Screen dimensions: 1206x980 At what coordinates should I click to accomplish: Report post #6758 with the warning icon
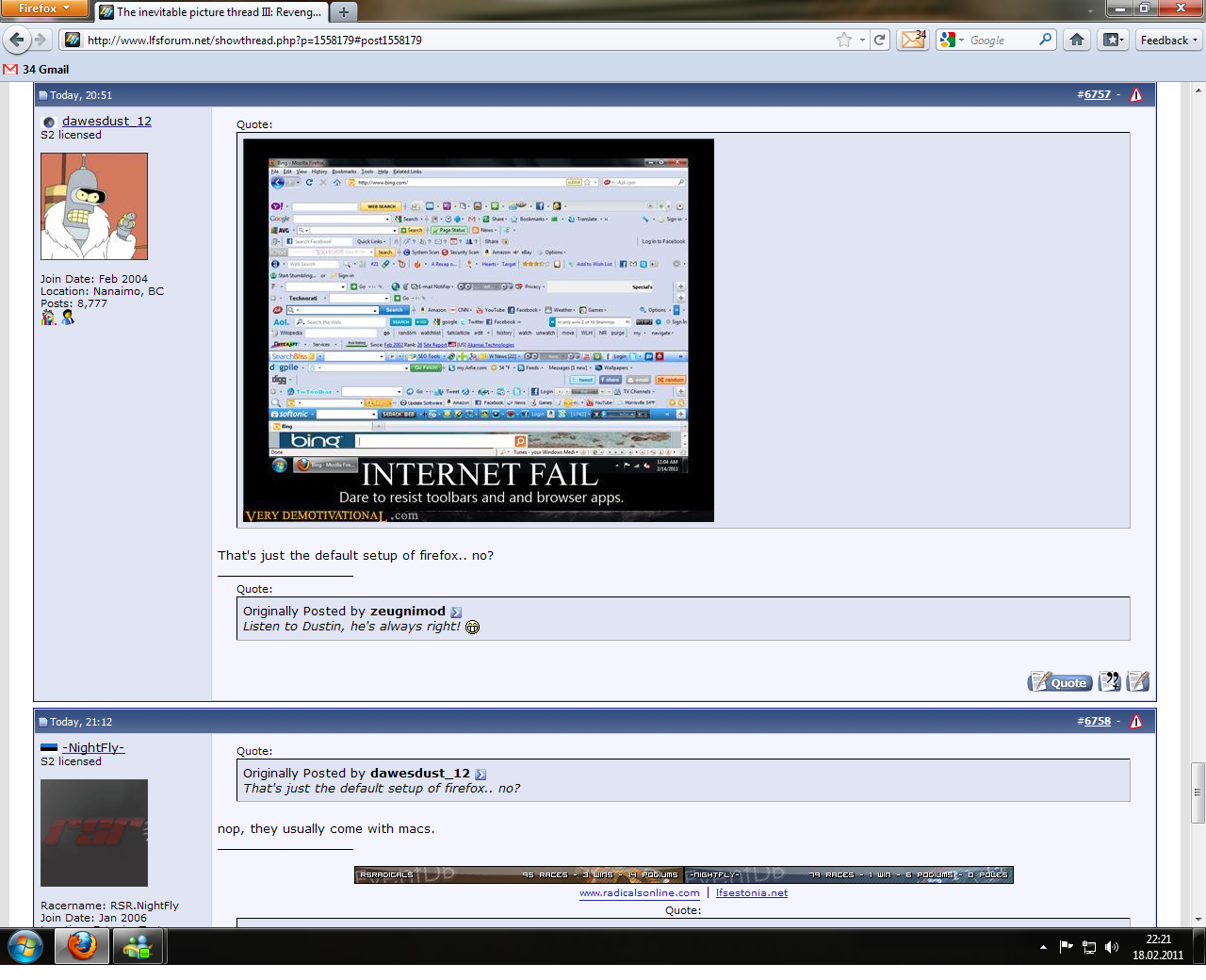pos(1136,721)
